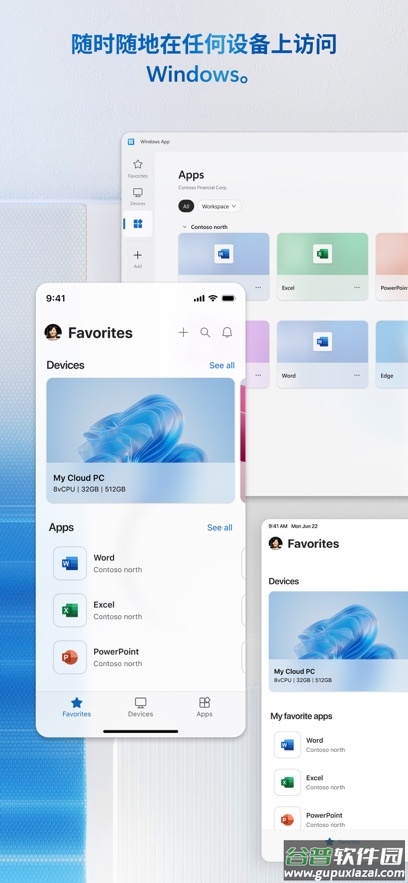Open more options on Word card in second row
Screen dimensions: 408x883
click(x=357, y=375)
